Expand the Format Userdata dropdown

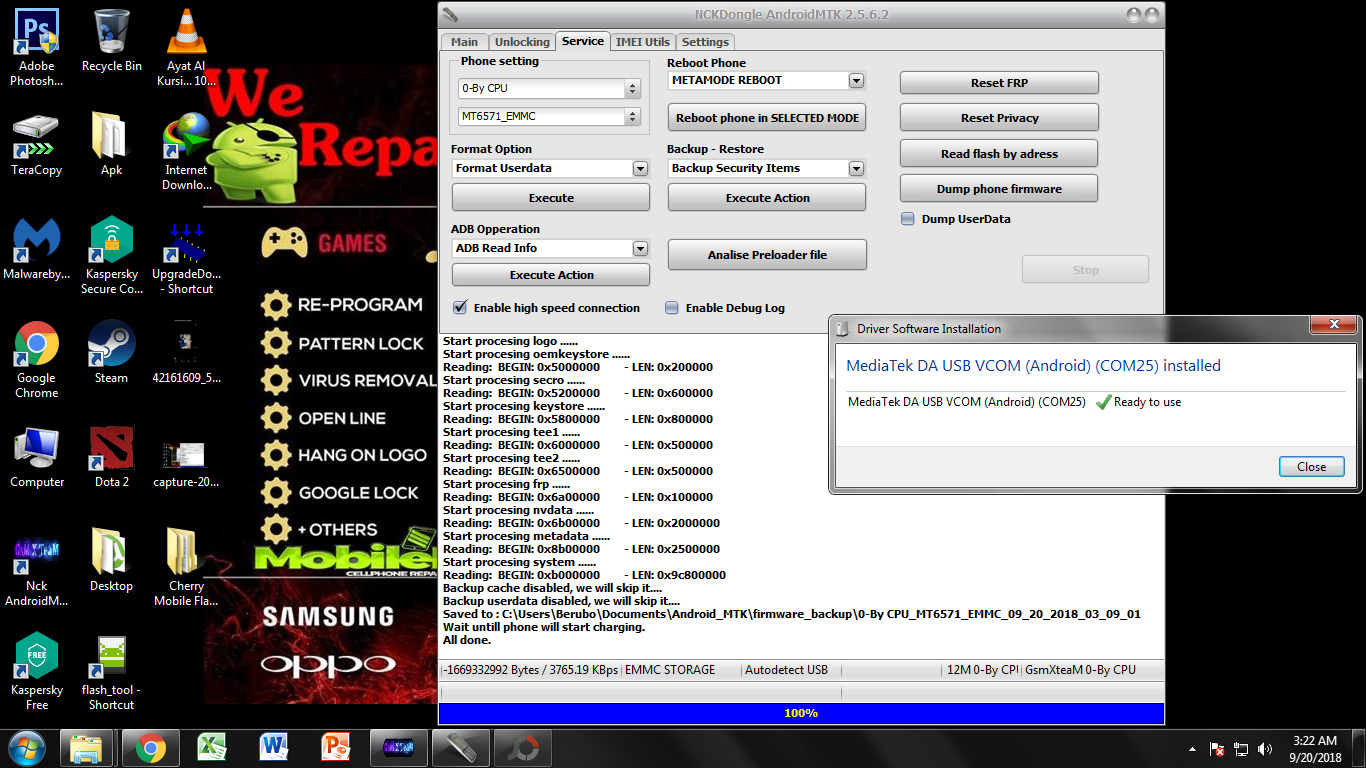[x=641, y=168]
